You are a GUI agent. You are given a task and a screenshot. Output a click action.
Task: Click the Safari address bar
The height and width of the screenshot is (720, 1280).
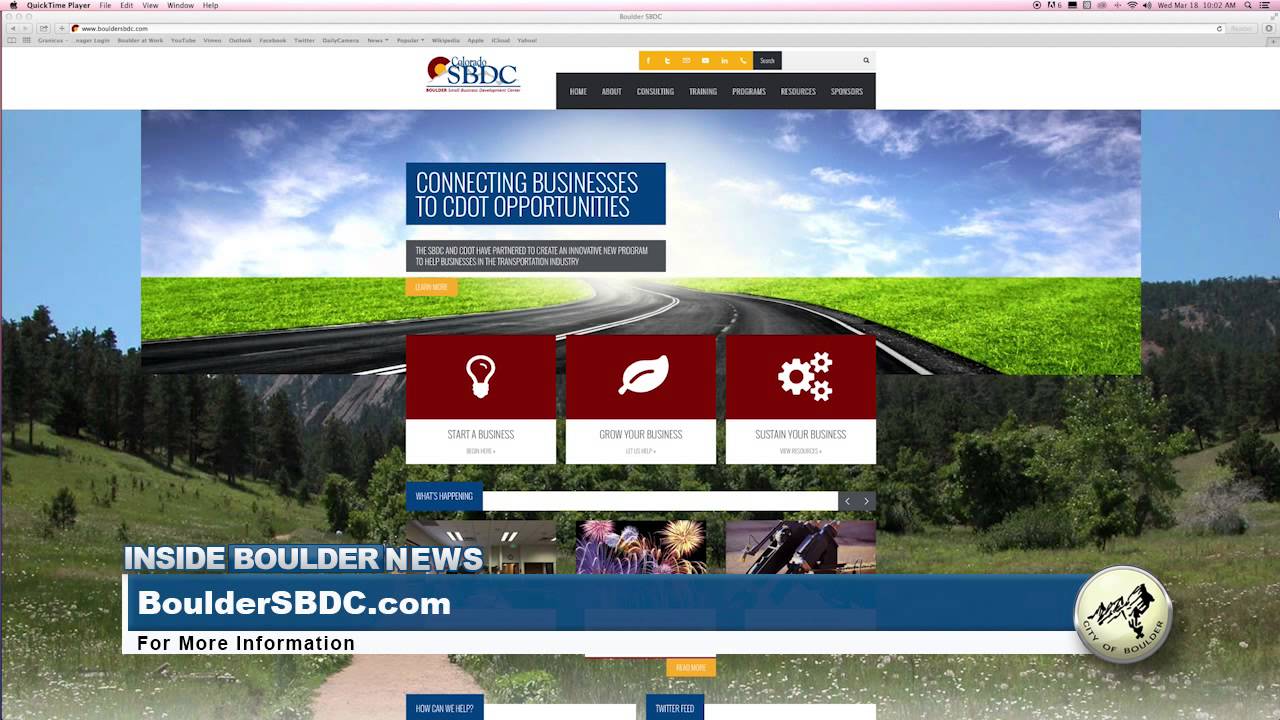[x=648, y=28]
